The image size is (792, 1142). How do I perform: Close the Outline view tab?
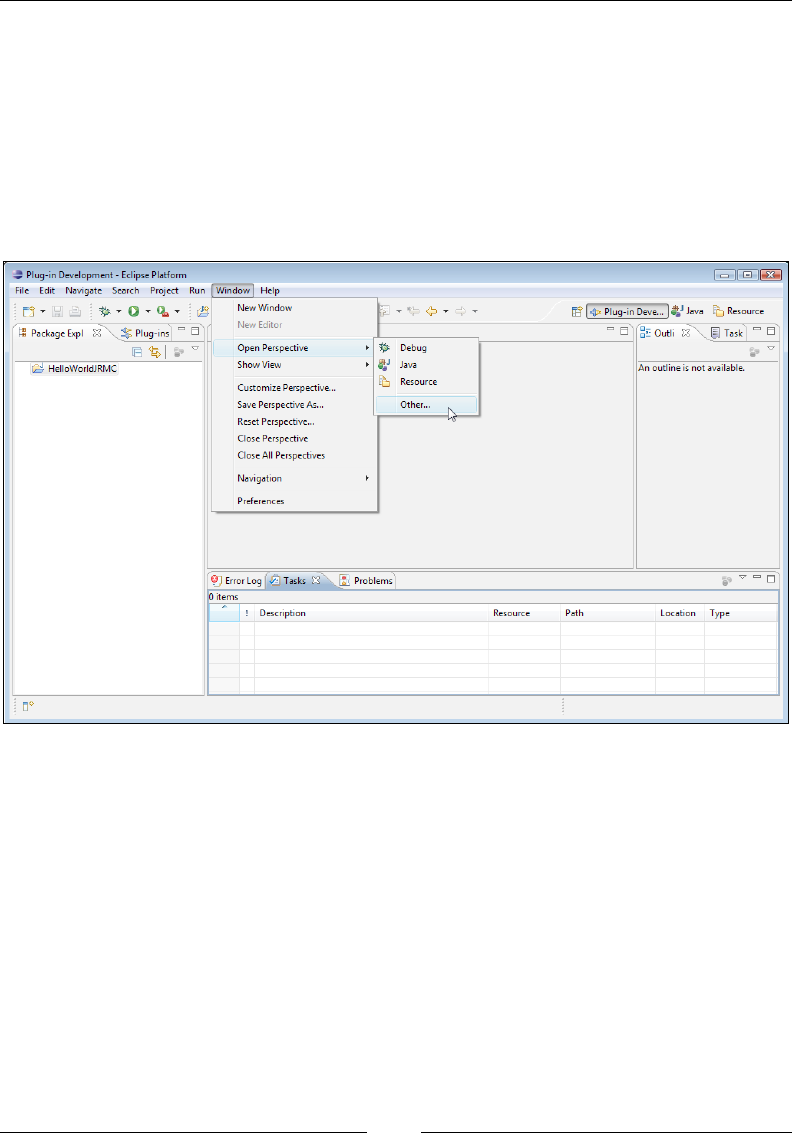pos(686,333)
